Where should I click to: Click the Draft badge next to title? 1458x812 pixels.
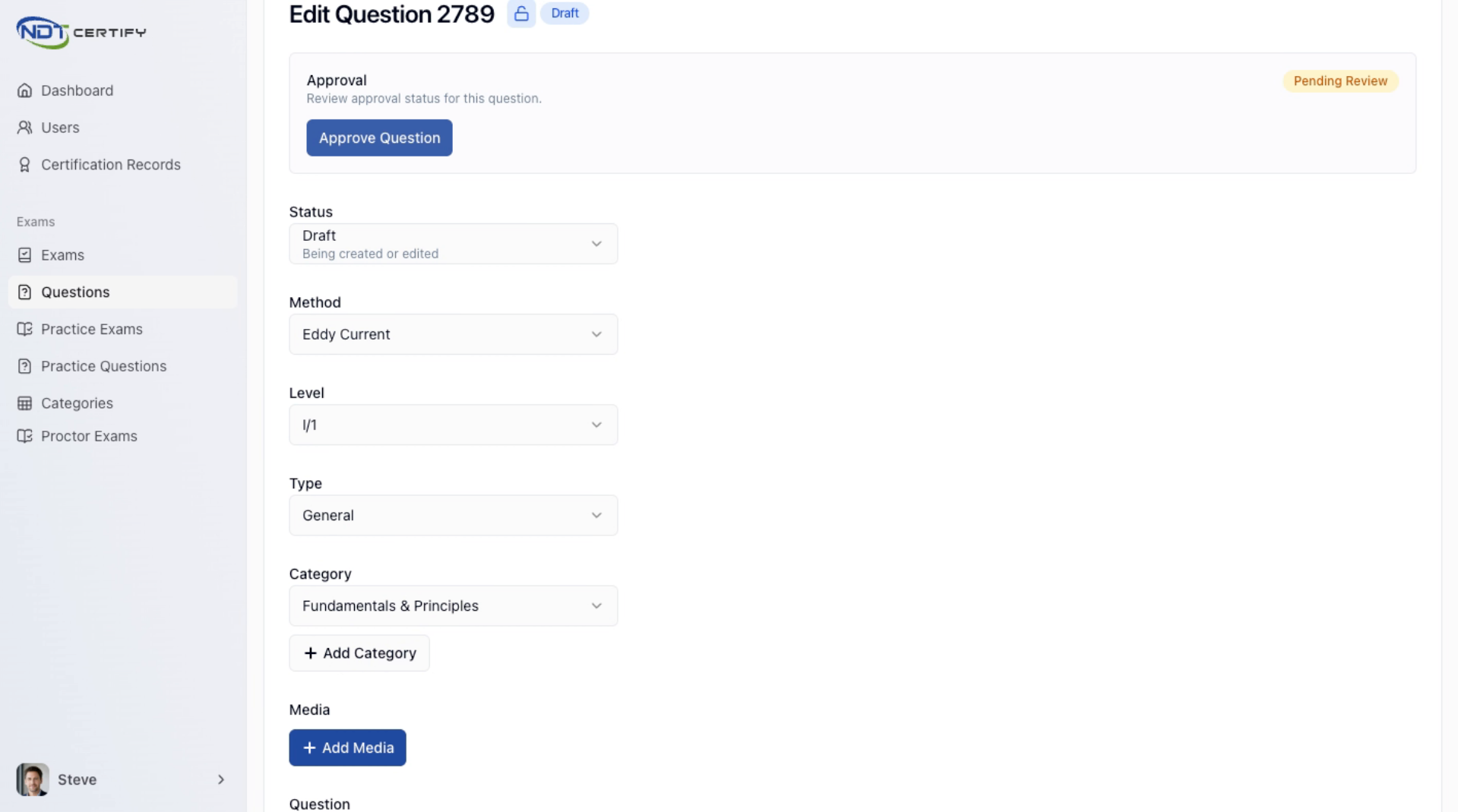[x=565, y=14]
